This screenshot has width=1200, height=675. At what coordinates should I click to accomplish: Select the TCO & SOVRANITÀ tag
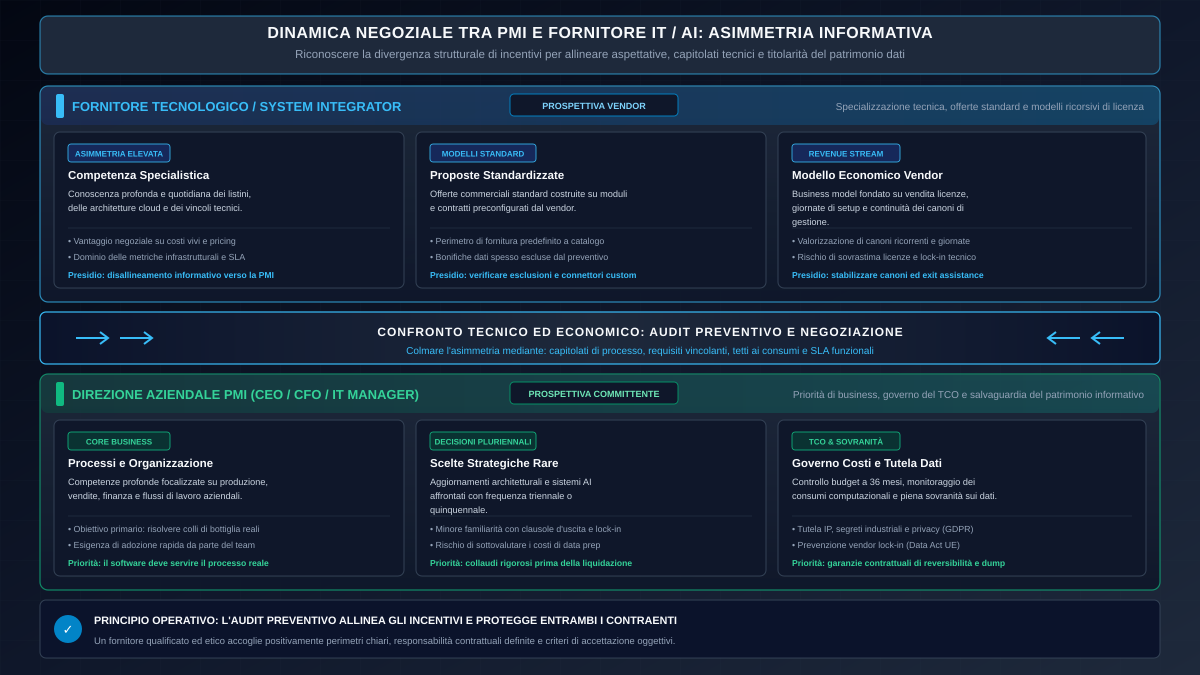[x=846, y=441]
